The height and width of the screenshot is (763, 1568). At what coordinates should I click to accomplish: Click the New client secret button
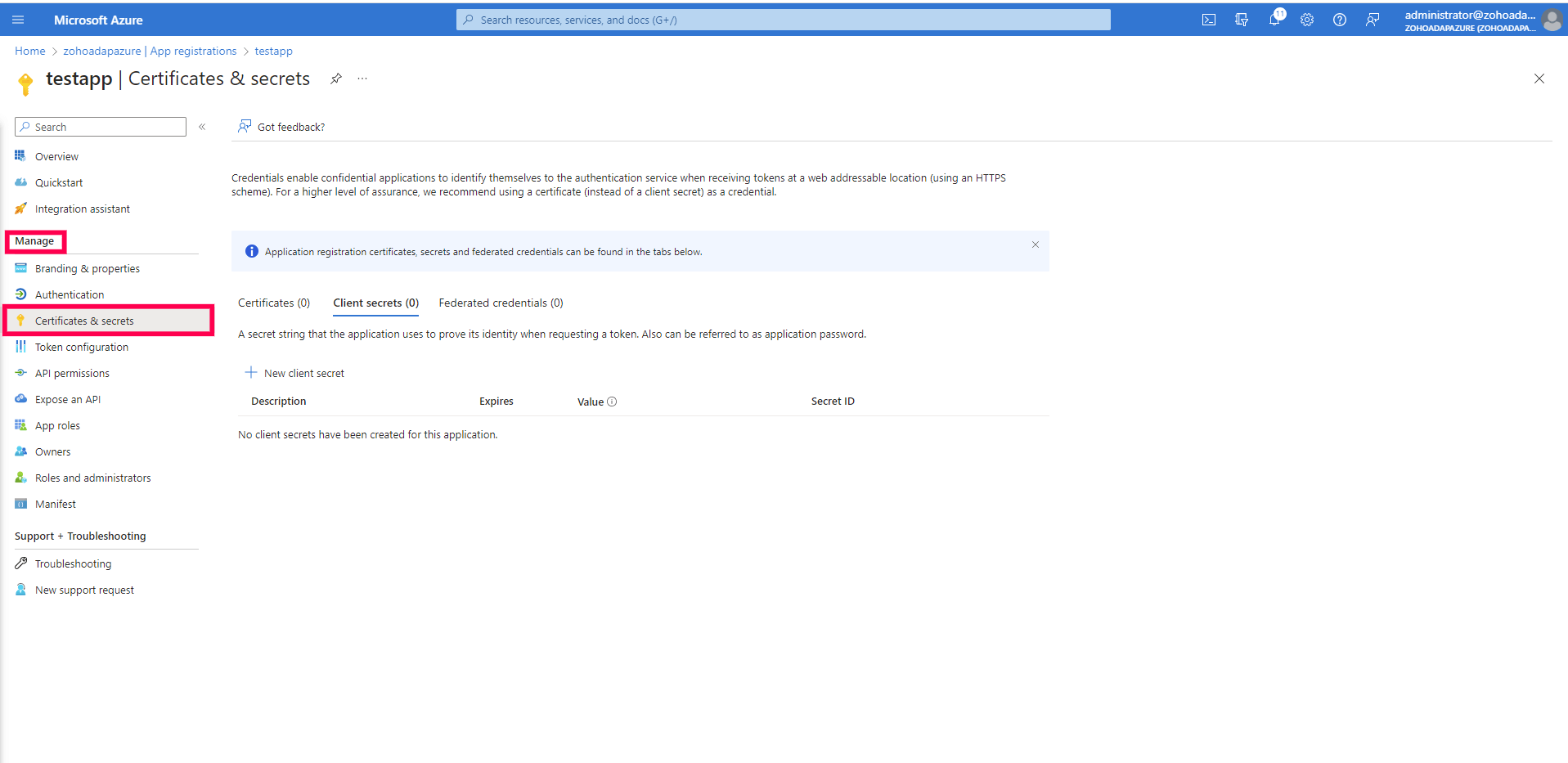[x=294, y=373]
